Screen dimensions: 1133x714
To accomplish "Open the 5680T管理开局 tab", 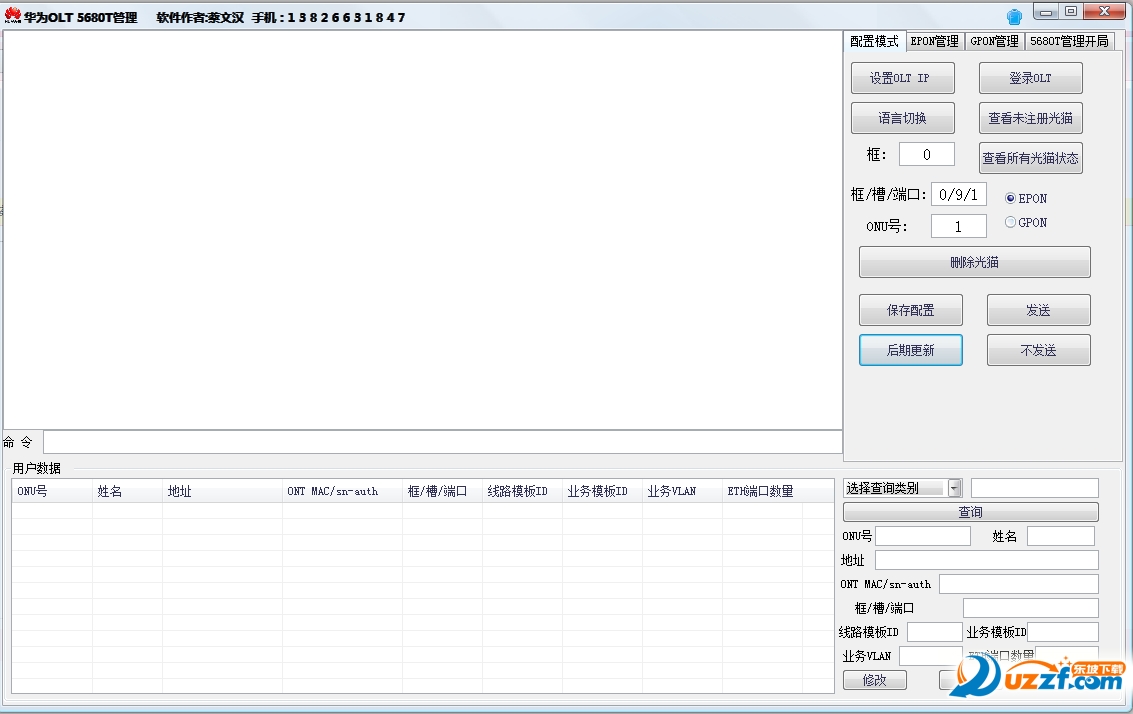I will click(1072, 41).
